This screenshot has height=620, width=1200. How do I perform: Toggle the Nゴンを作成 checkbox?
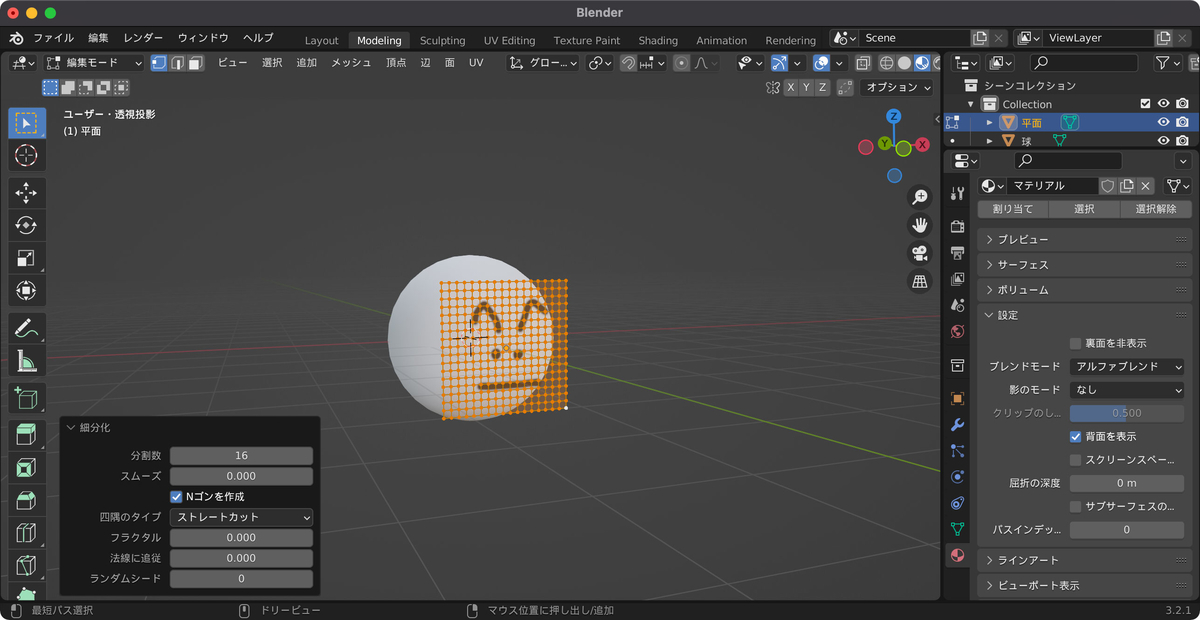(177, 496)
